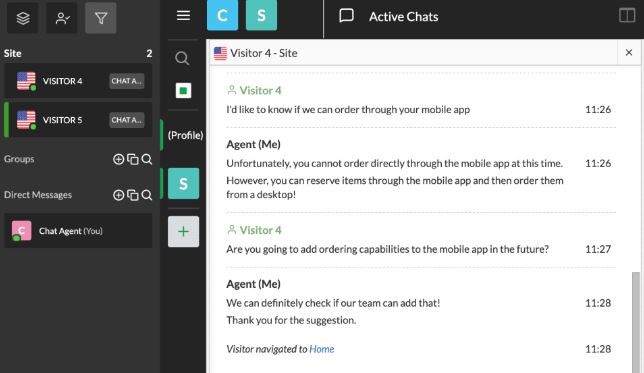Open the (Profile) entry

point(185,135)
